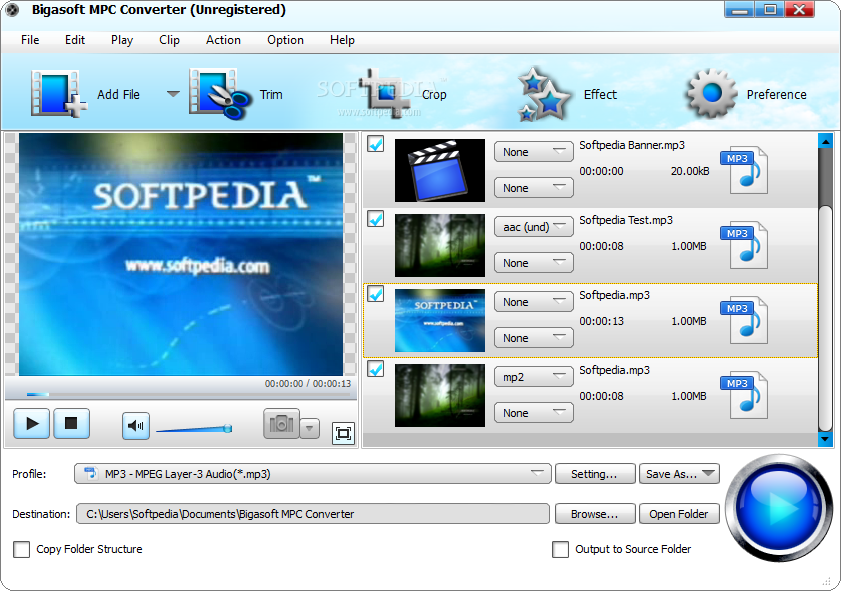This screenshot has height=591, width=841.
Task: Open the Clip menu
Action: pyautogui.click(x=169, y=40)
